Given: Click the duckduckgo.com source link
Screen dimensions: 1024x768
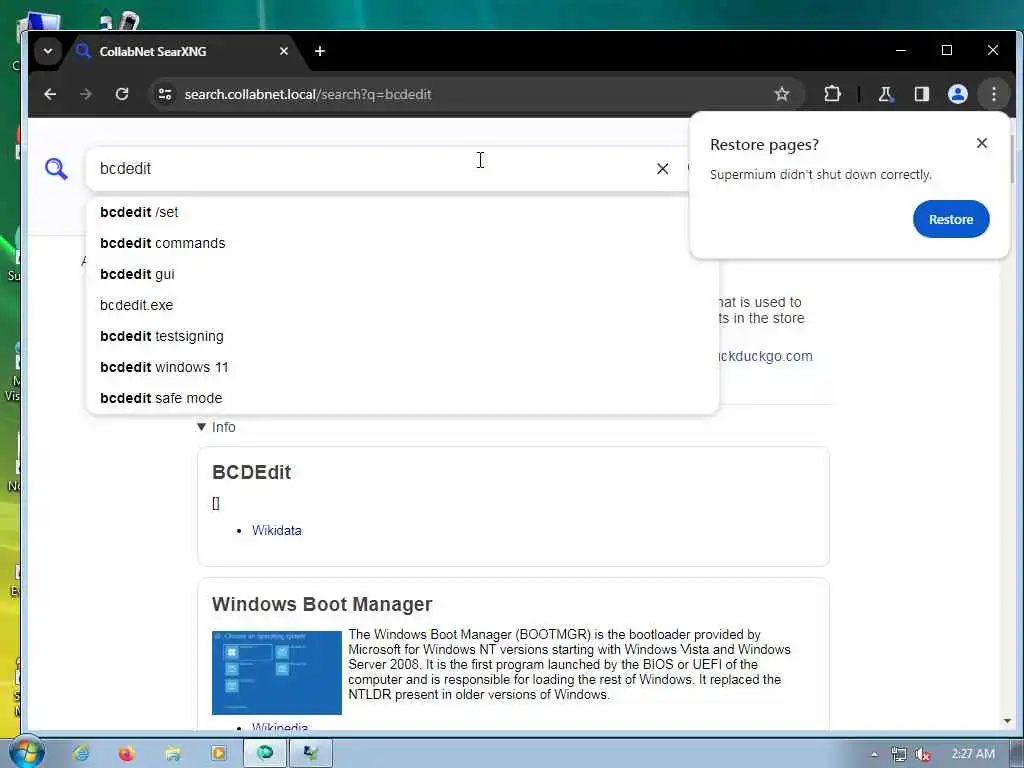Looking at the screenshot, I should click(x=765, y=356).
